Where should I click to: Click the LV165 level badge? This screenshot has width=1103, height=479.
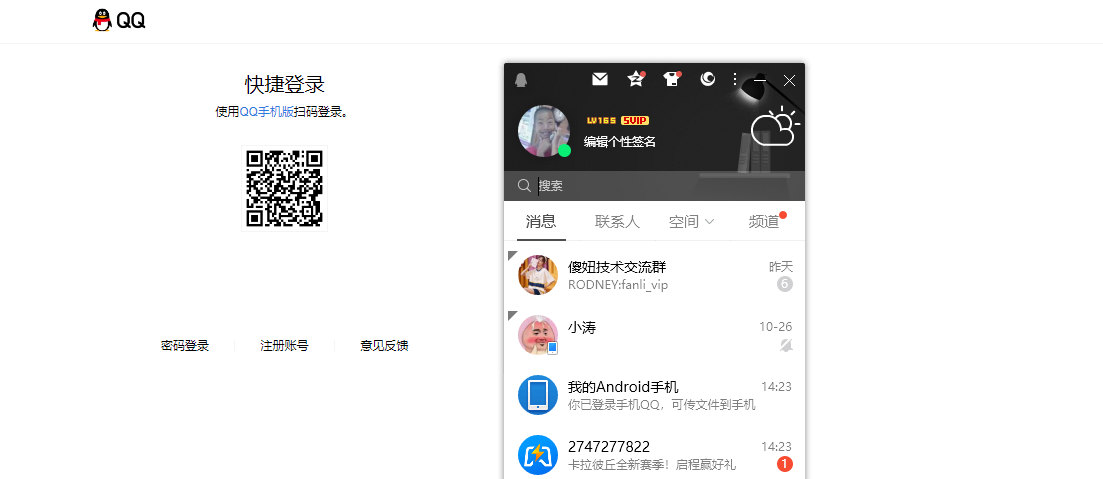(601, 120)
